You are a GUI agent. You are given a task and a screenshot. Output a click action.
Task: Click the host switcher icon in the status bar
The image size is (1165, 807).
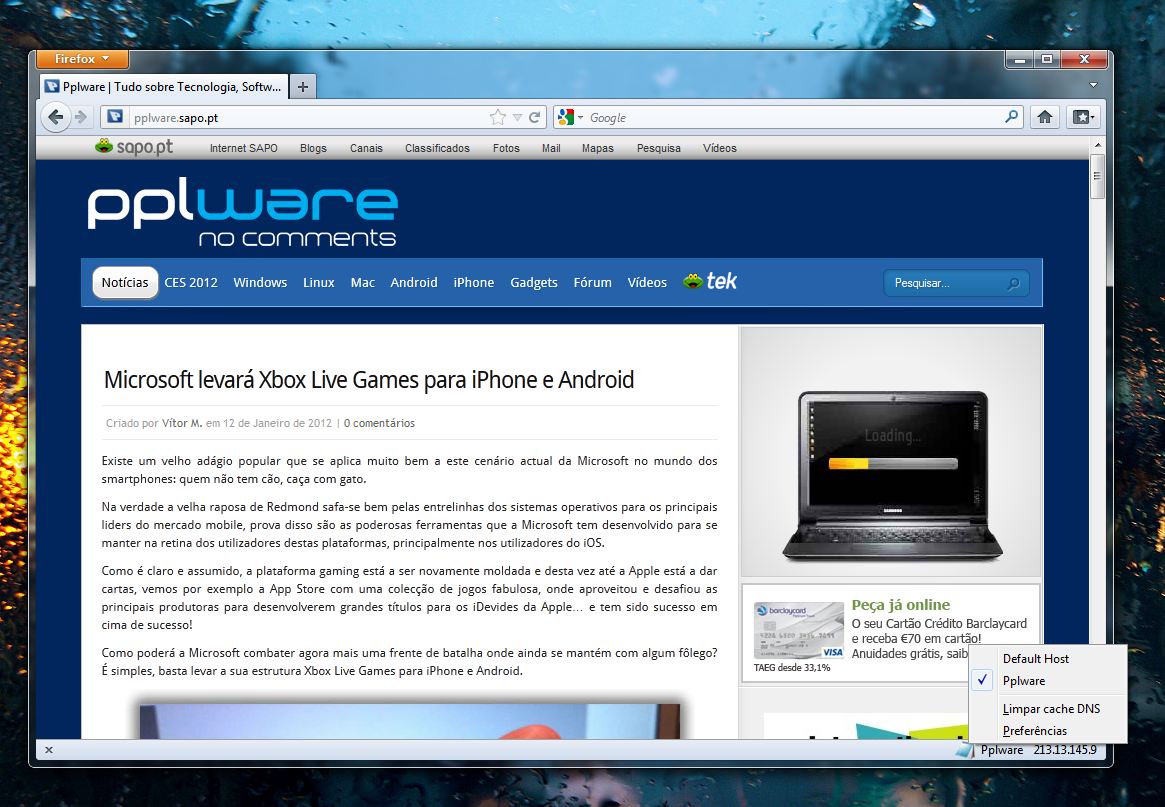click(x=964, y=750)
